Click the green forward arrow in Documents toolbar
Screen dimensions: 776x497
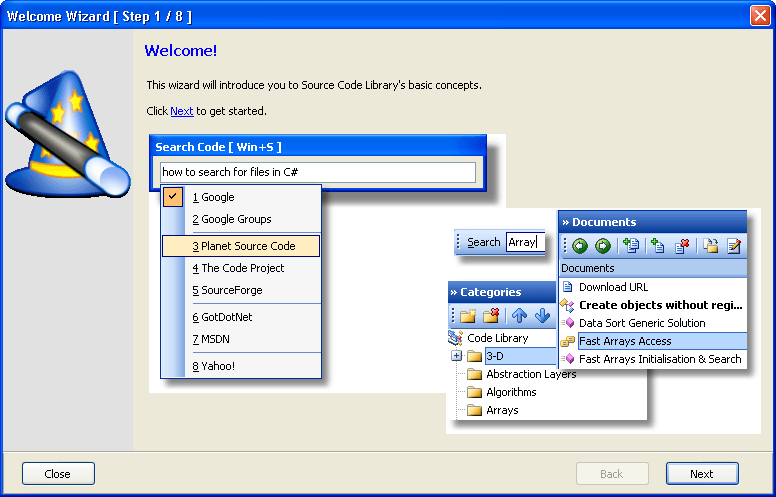coord(602,246)
